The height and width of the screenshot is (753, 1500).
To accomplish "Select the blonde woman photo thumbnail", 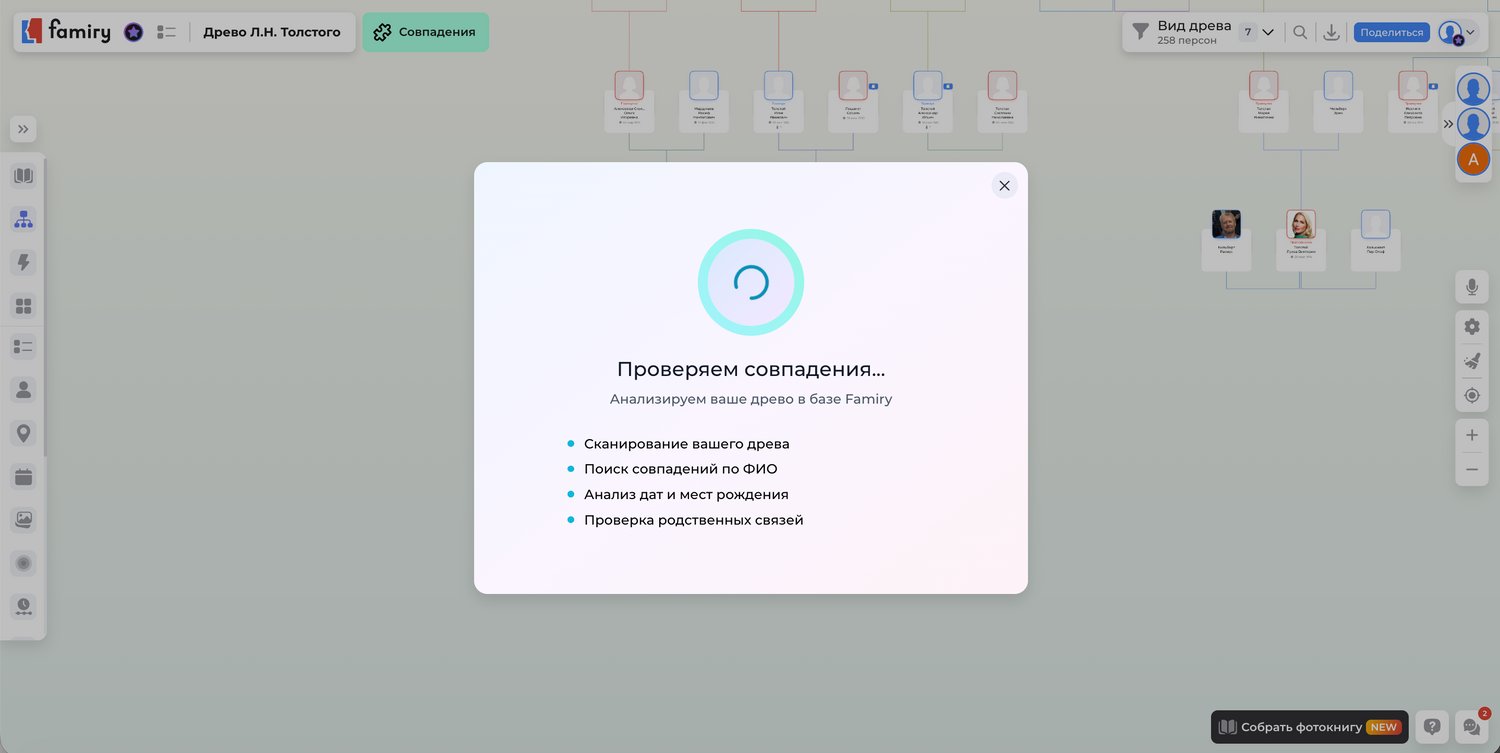I will tap(1301, 225).
